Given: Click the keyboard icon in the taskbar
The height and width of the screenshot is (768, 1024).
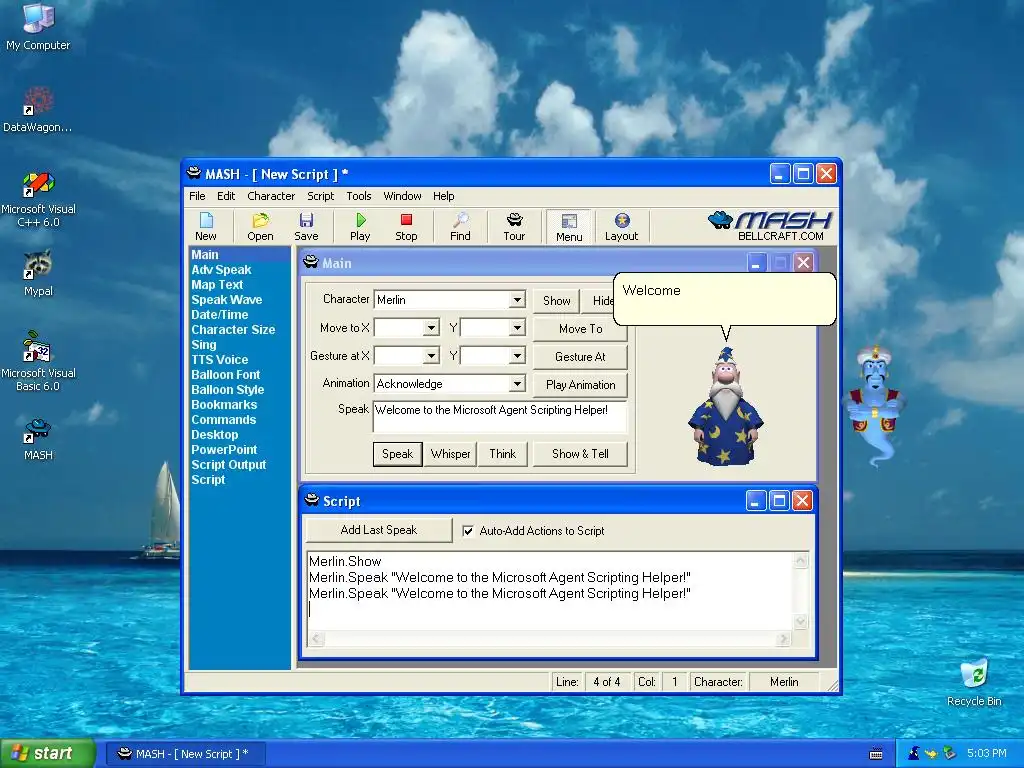Looking at the screenshot, I should [x=876, y=754].
